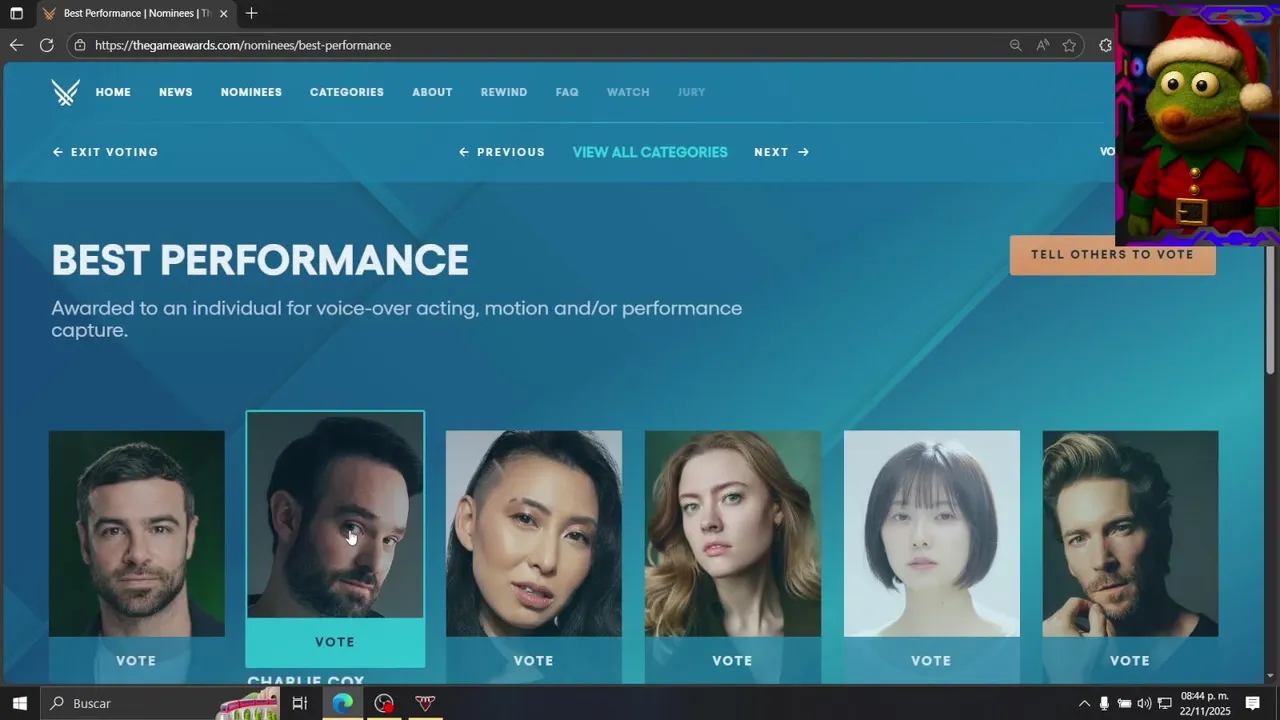
Task: Vote for the wavy blonde-haired woman nominee
Action: click(x=732, y=661)
